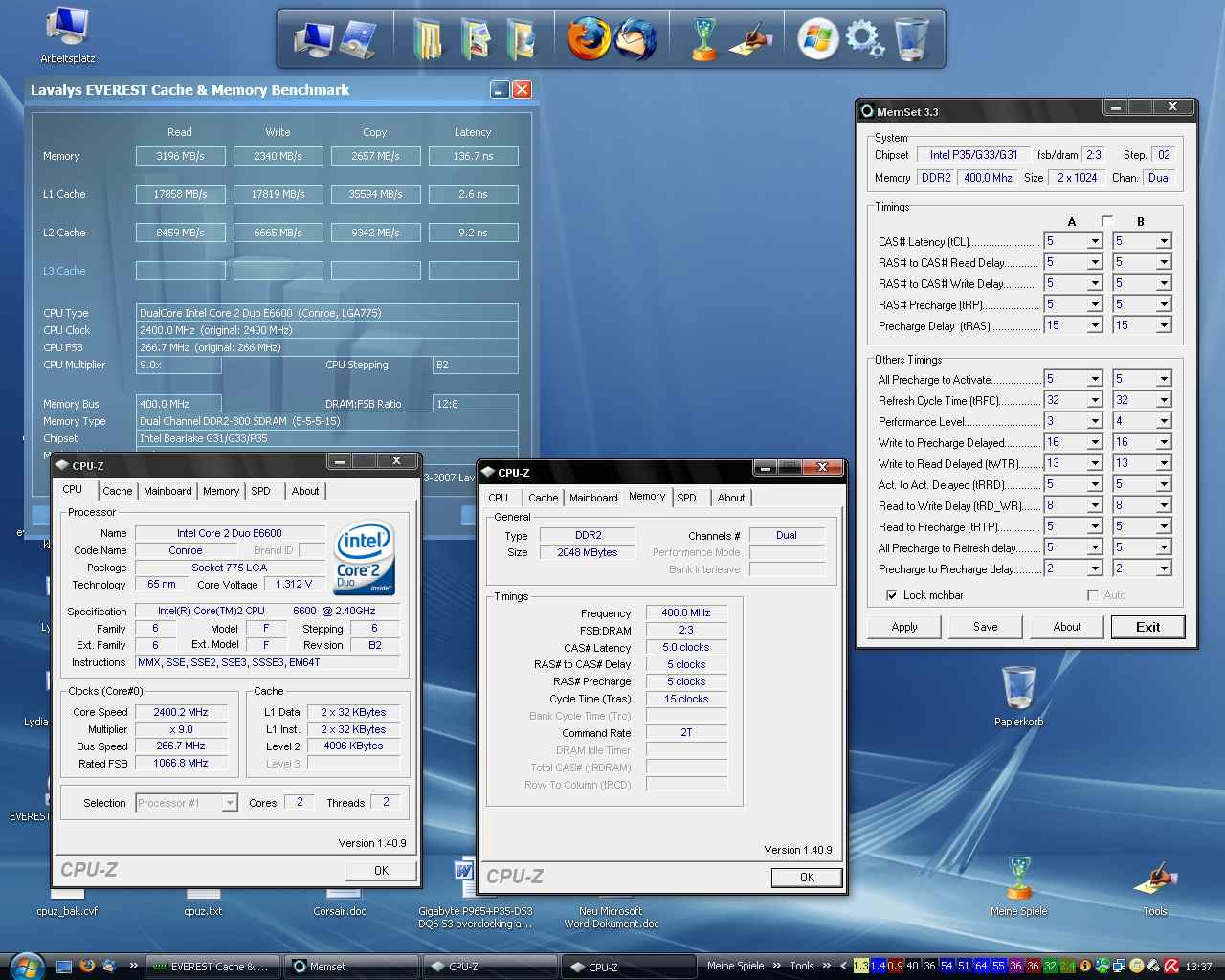Open CAS# Latency column A dropdown
Viewport: 1225px width, 980px height.
click(1095, 241)
